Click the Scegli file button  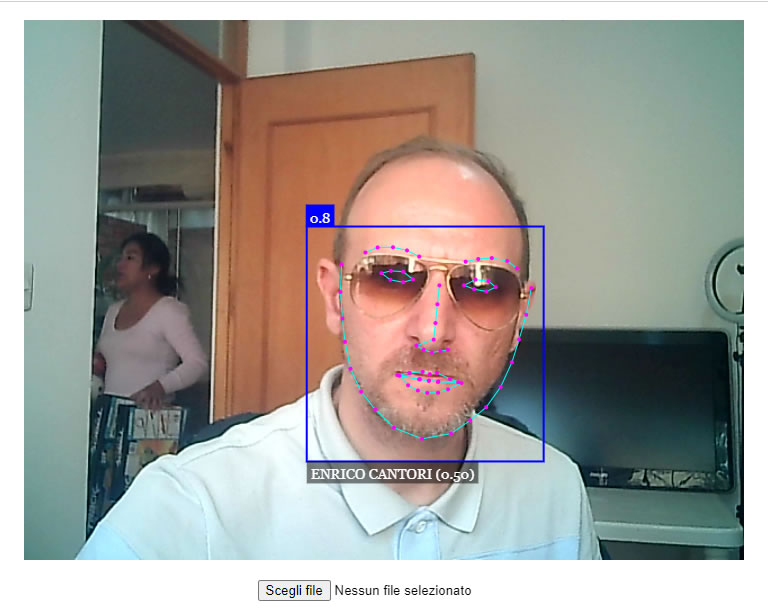coord(294,590)
